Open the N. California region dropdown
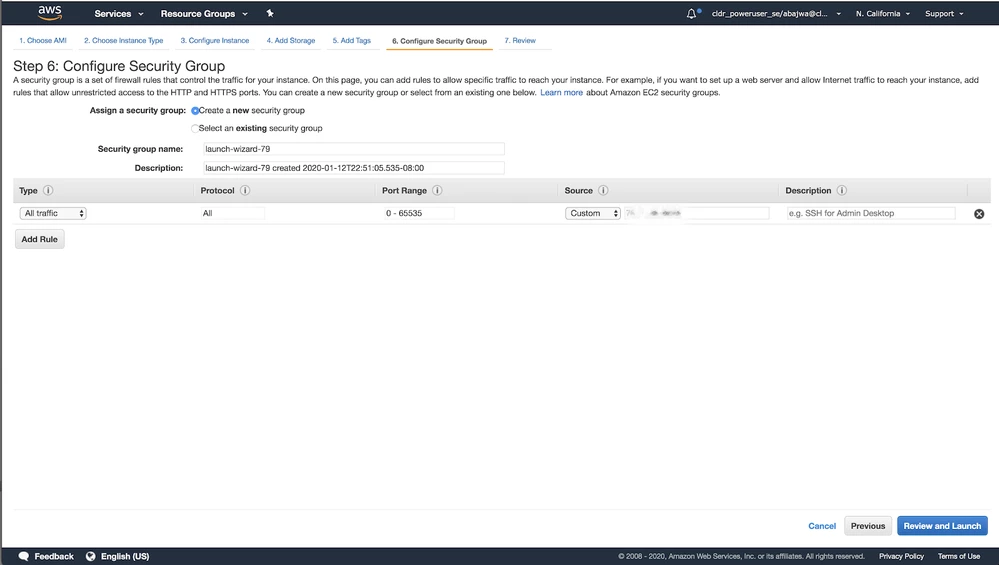 pyautogui.click(x=882, y=13)
